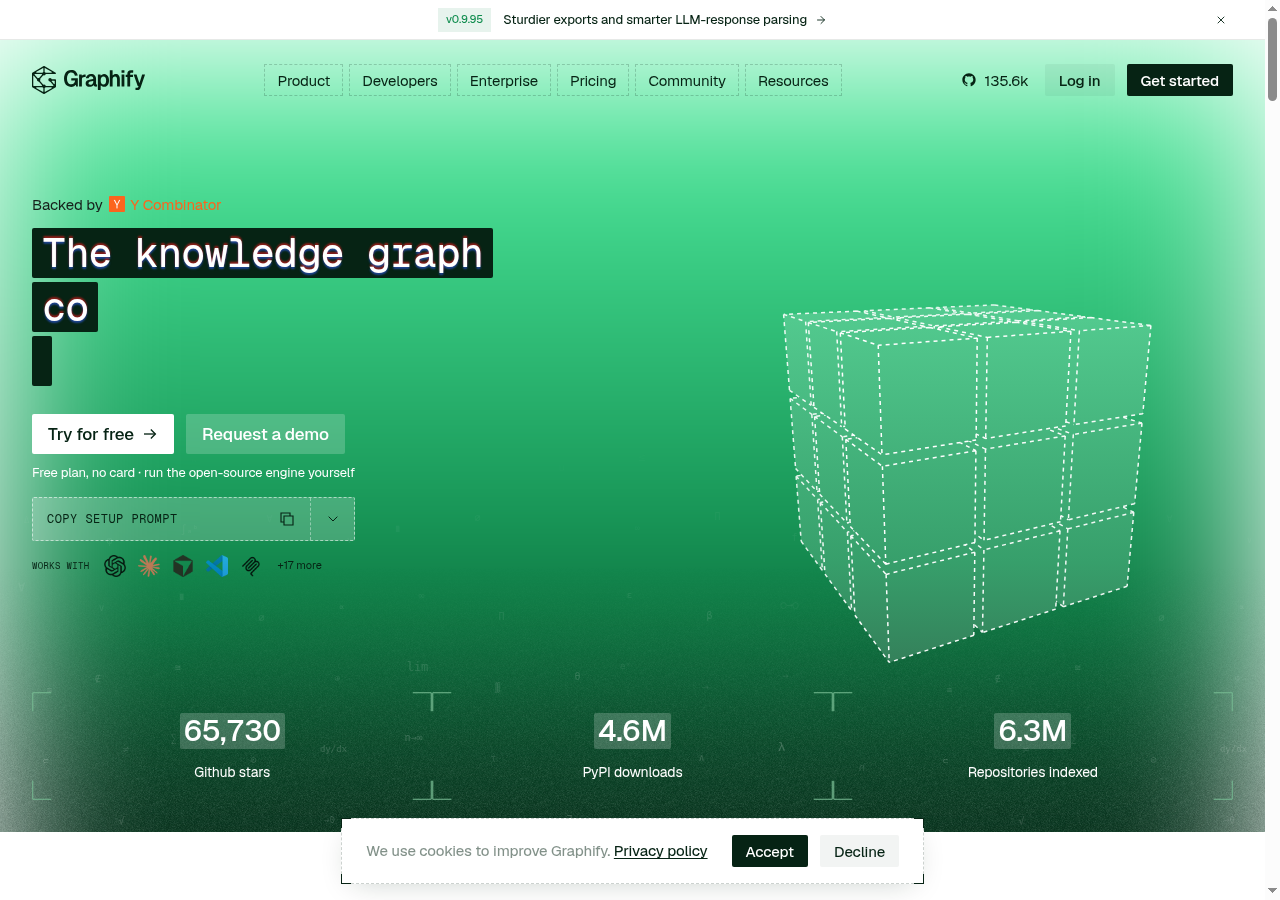
Task: Click the copy icon for the setup prompt
Action: [x=287, y=519]
